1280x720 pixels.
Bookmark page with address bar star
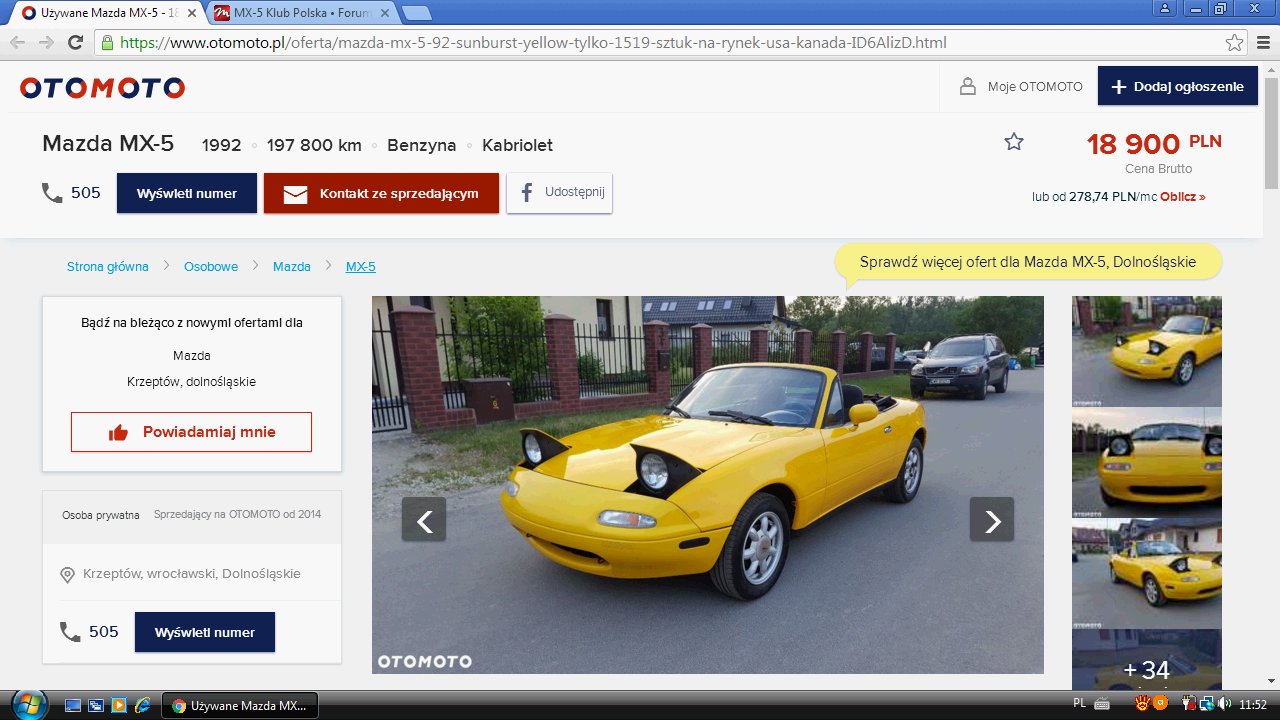click(1235, 43)
